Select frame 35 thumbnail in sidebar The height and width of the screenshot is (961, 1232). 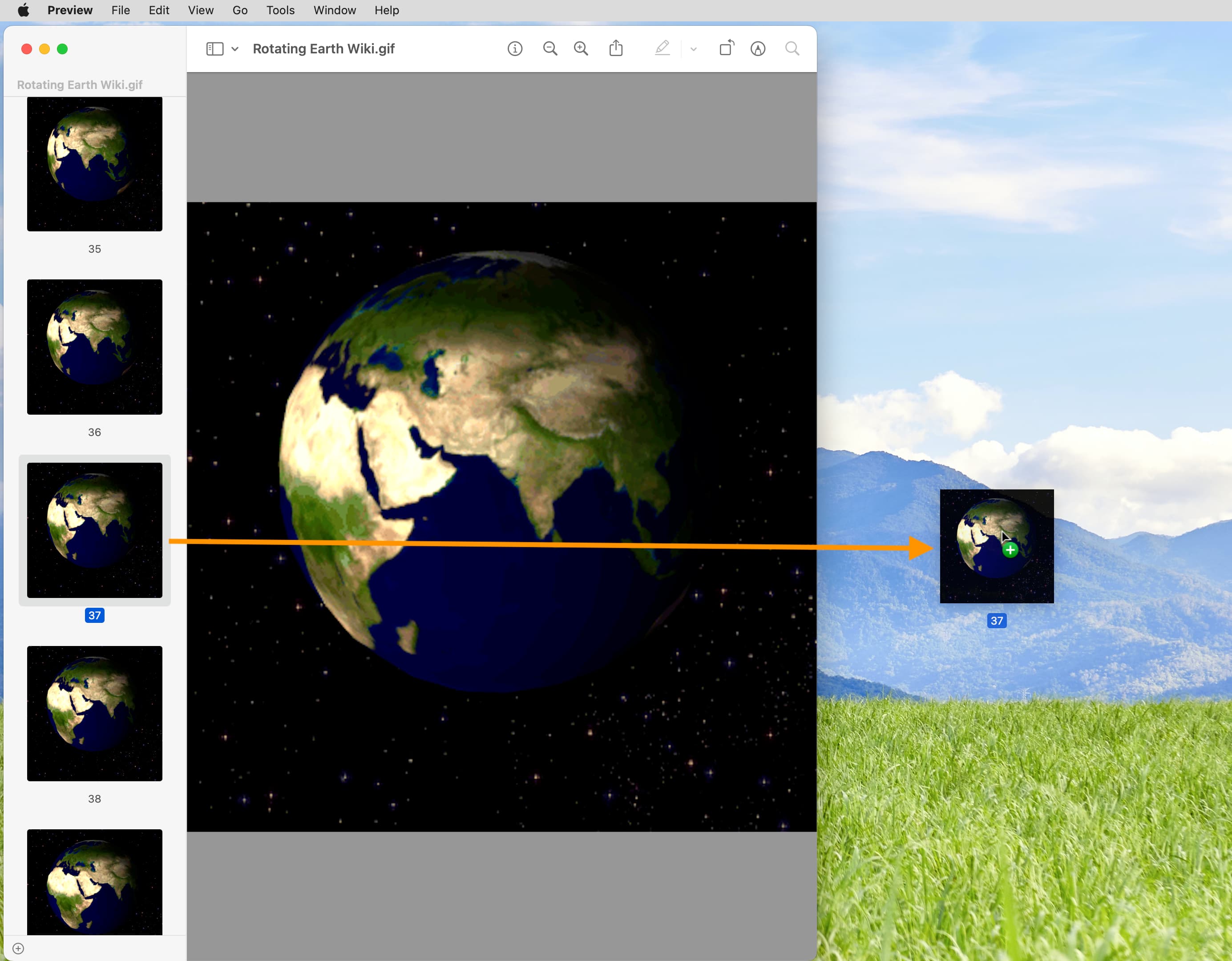95,164
